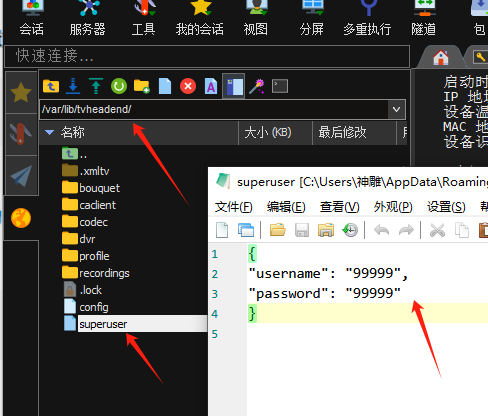Open 编辑(E) menu in editor window
Image resolution: width=488 pixels, height=416 pixels.
[x=286, y=207]
